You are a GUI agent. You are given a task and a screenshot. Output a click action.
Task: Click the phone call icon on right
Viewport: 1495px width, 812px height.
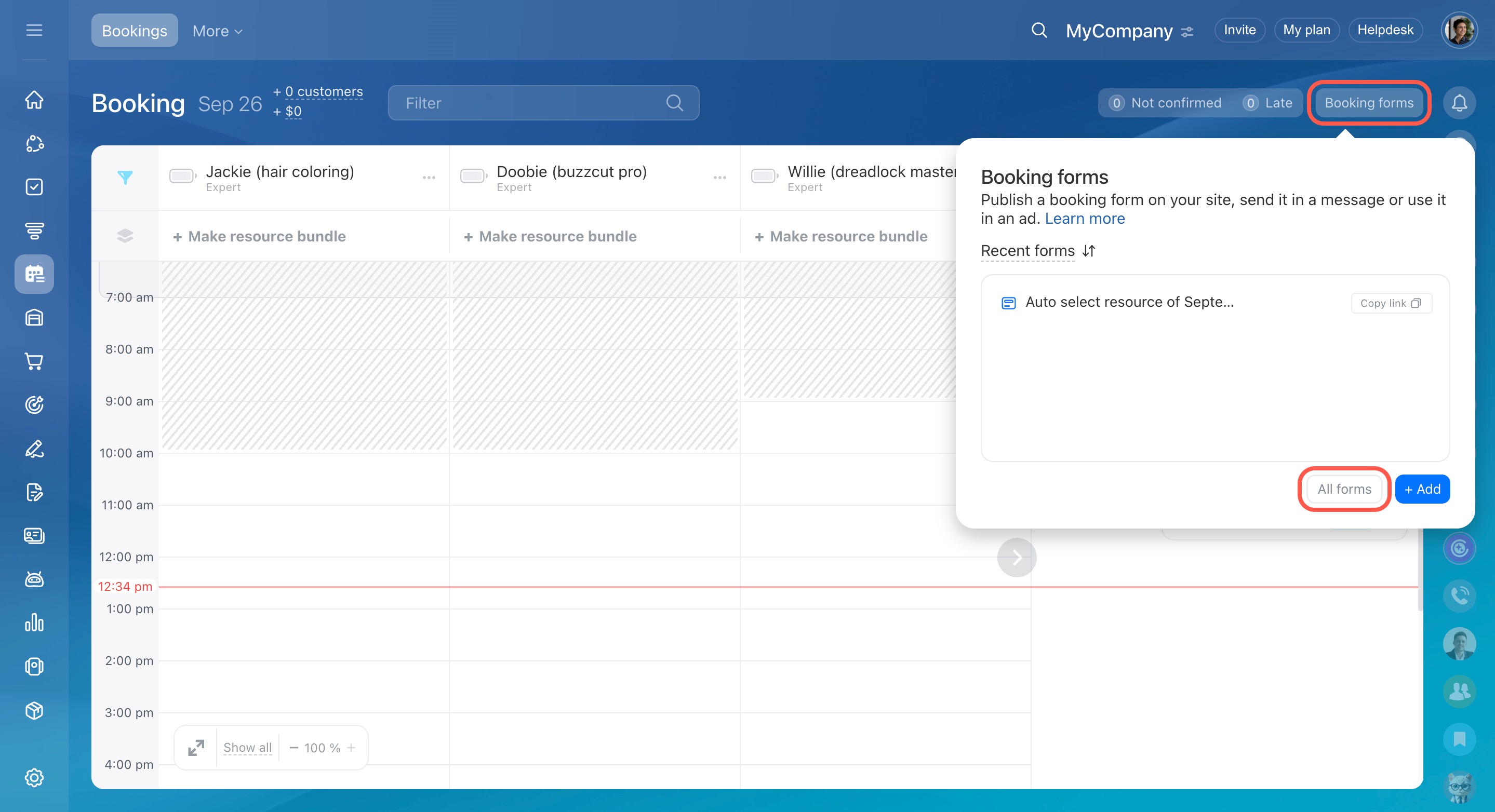[x=1459, y=596]
